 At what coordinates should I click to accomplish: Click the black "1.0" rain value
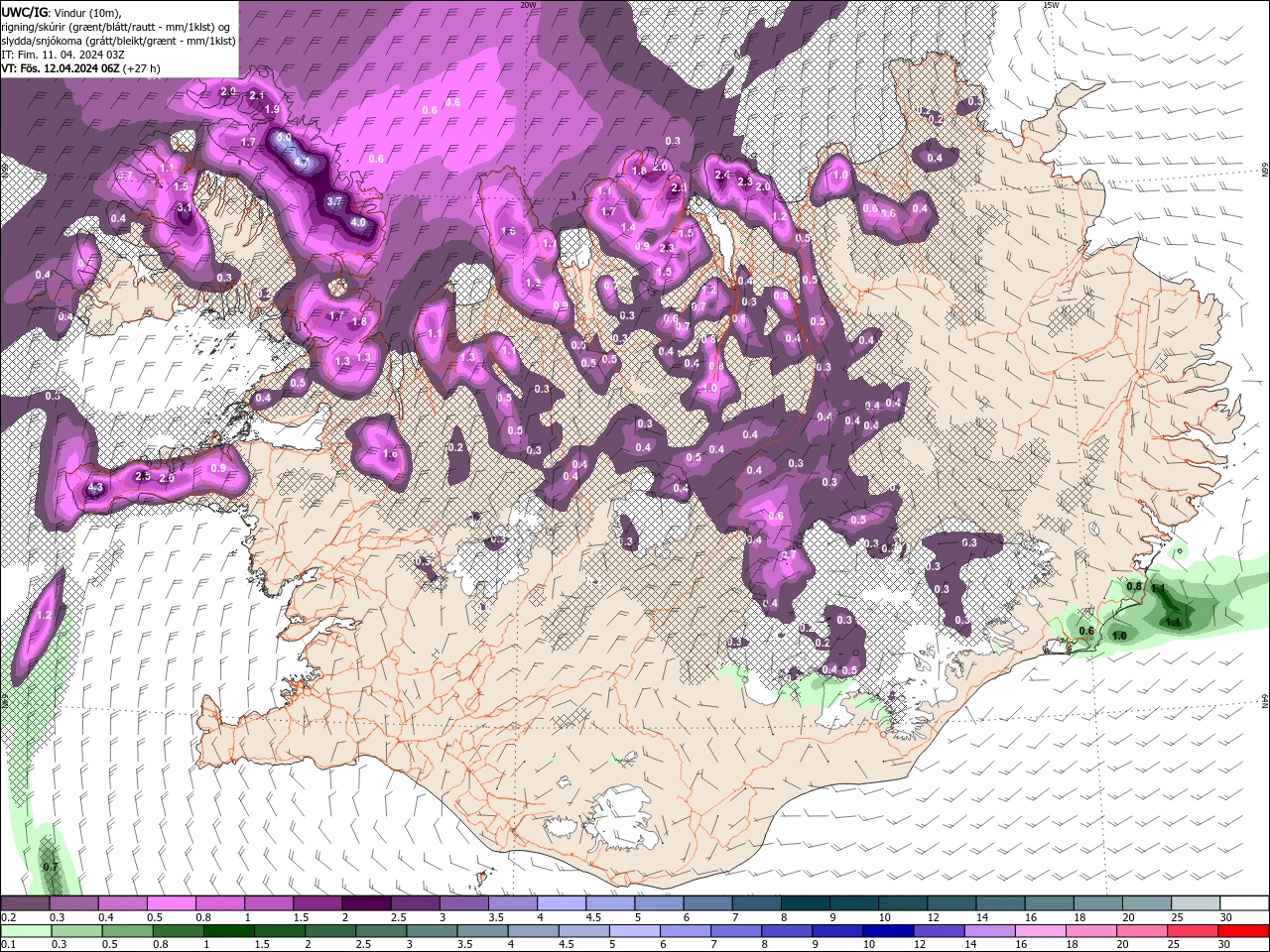pos(1119,636)
